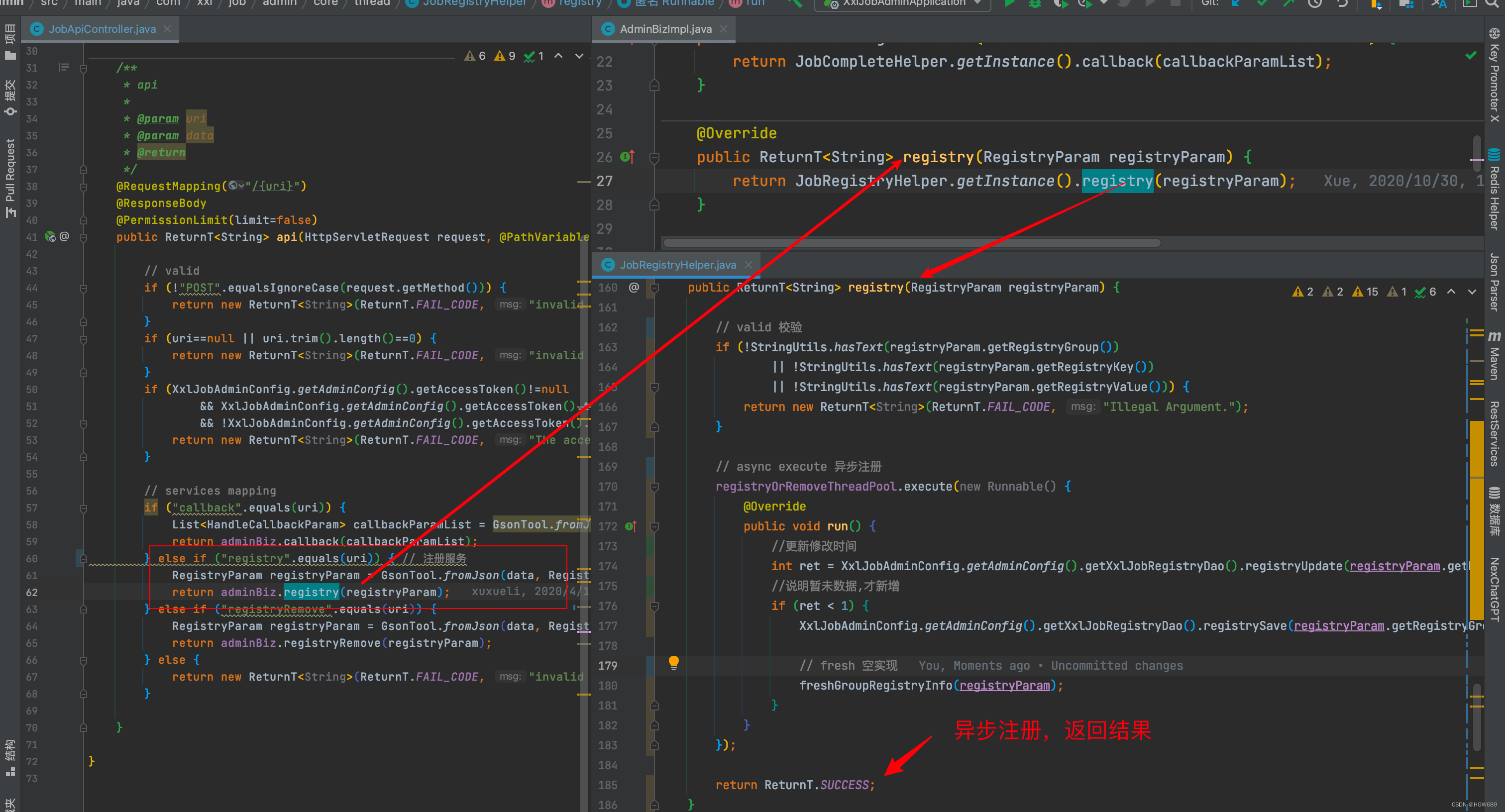The image size is (1505, 812).
Task: Close the AdminBizImpl.java tab
Action: tap(723, 29)
